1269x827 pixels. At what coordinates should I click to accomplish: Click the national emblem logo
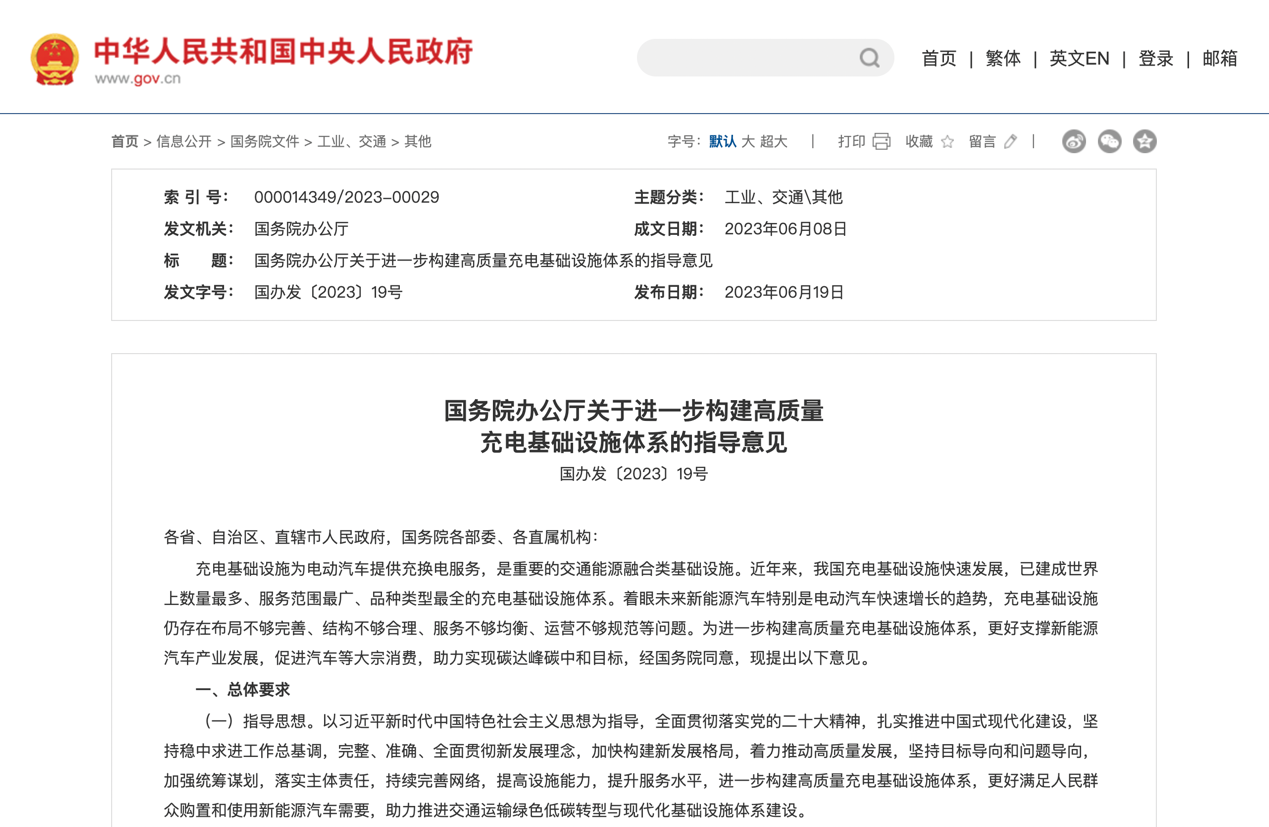(x=54, y=59)
